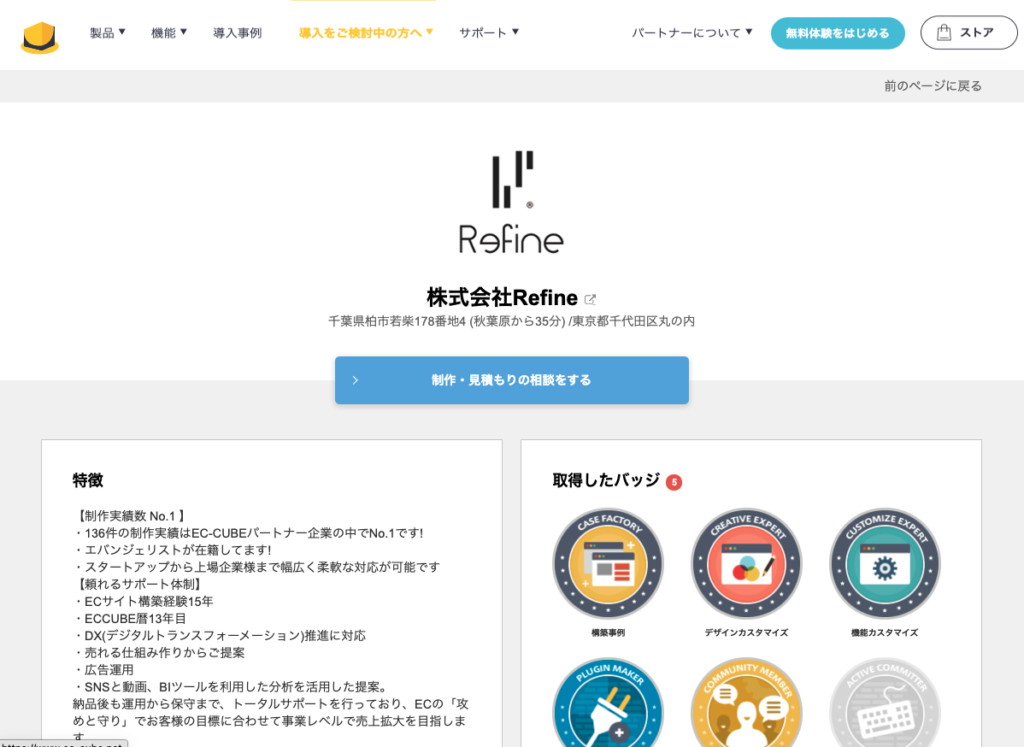Click 【制作実績数 No.1 】 text
Image resolution: width=1024 pixels, height=747 pixels.
pyautogui.click(x=131, y=516)
